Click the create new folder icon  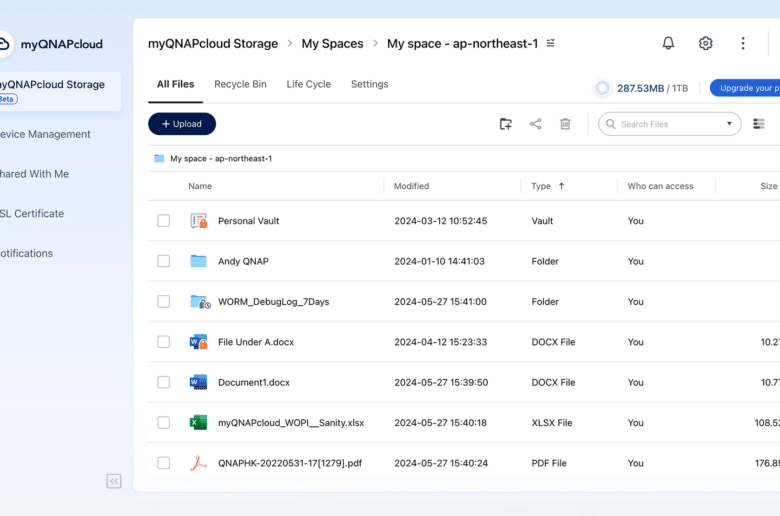pyautogui.click(x=505, y=124)
